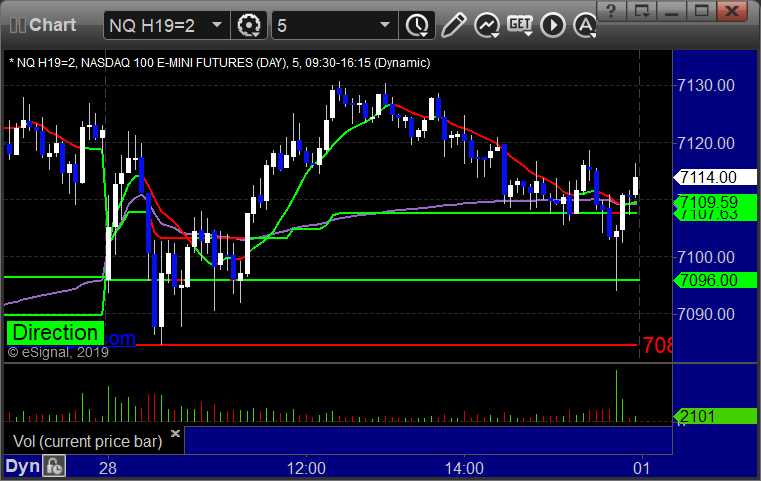Open the GET studies menu icon
This screenshot has width=761, height=481.
(x=520, y=25)
